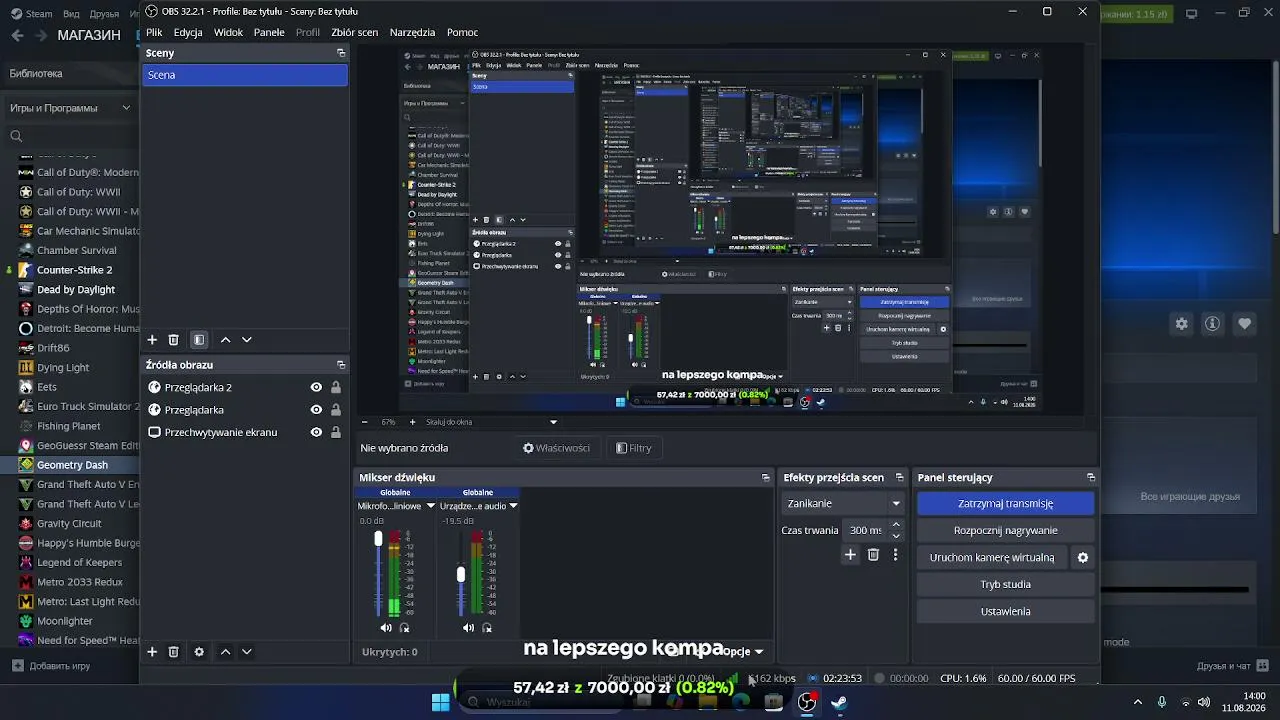Lock the Przeglądarka 2 source
Screen dimensions: 1280x720
pos(336,388)
